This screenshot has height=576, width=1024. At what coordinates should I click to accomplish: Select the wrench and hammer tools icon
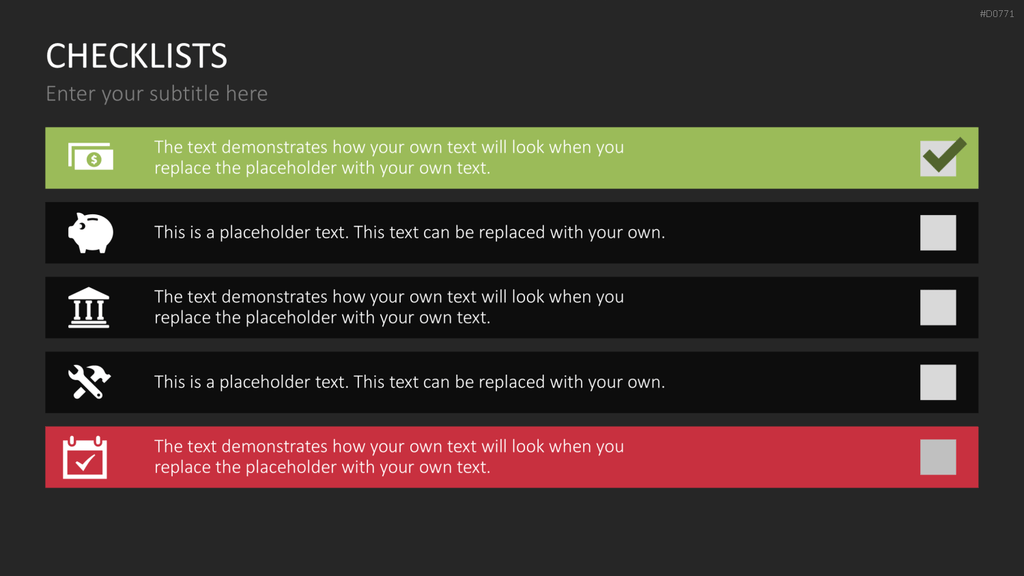coord(89,381)
